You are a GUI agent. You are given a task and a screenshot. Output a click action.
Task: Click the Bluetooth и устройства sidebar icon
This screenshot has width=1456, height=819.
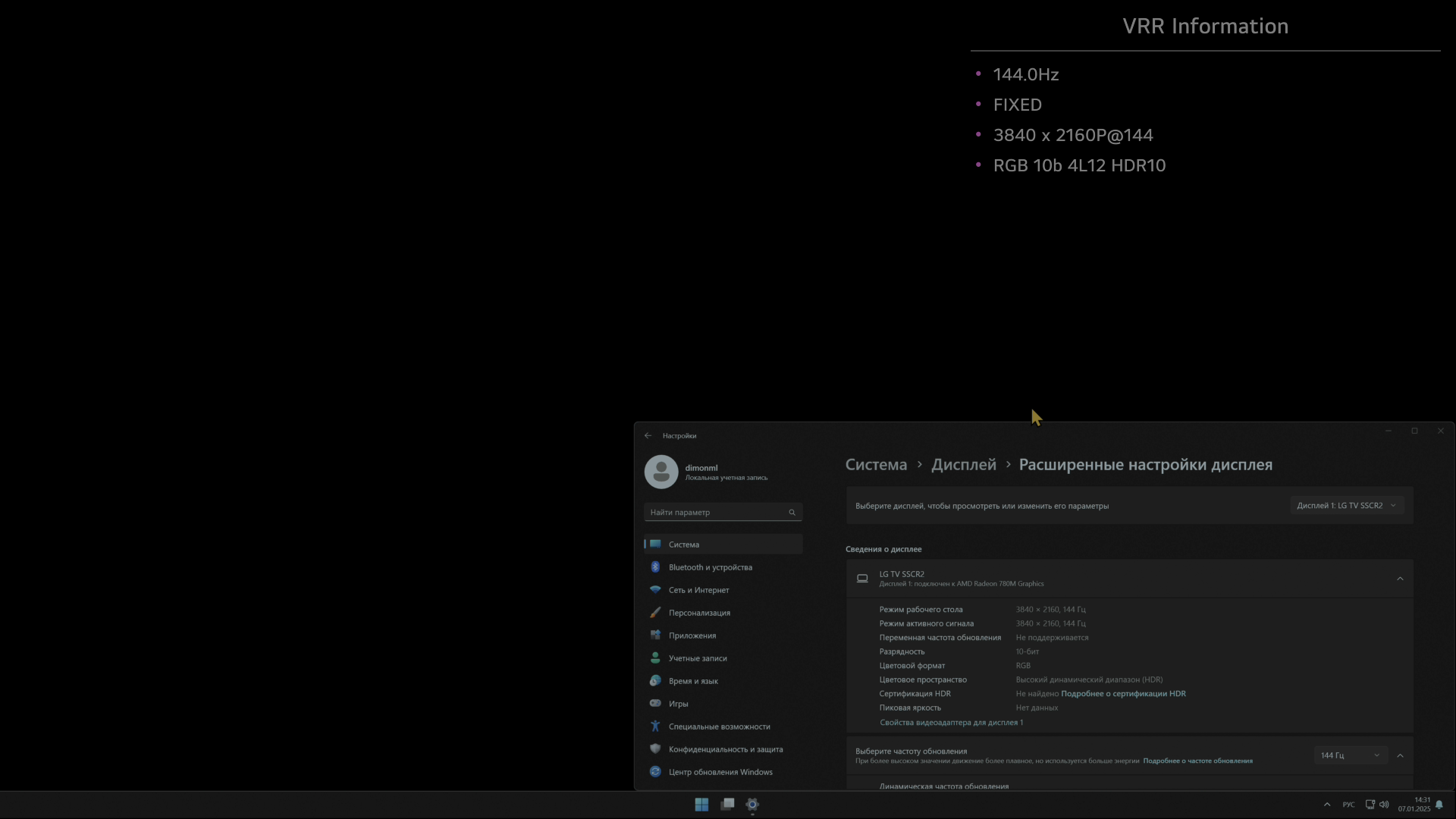pyautogui.click(x=655, y=567)
